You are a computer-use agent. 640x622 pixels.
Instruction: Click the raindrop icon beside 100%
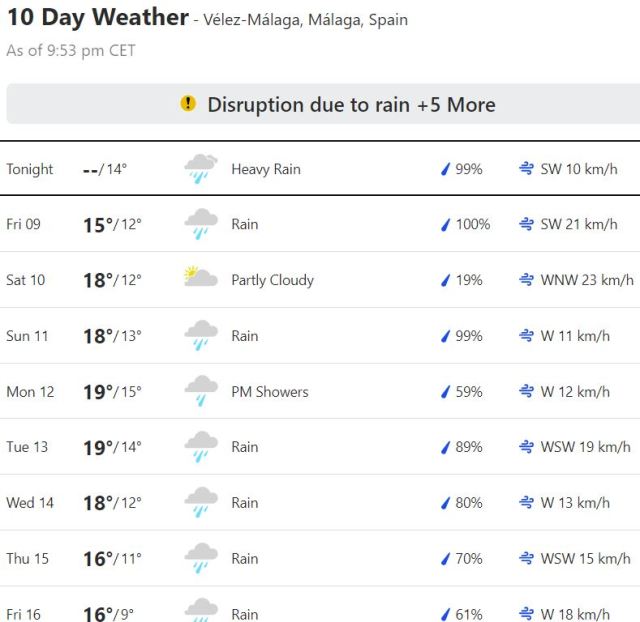click(x=446, y=225)
